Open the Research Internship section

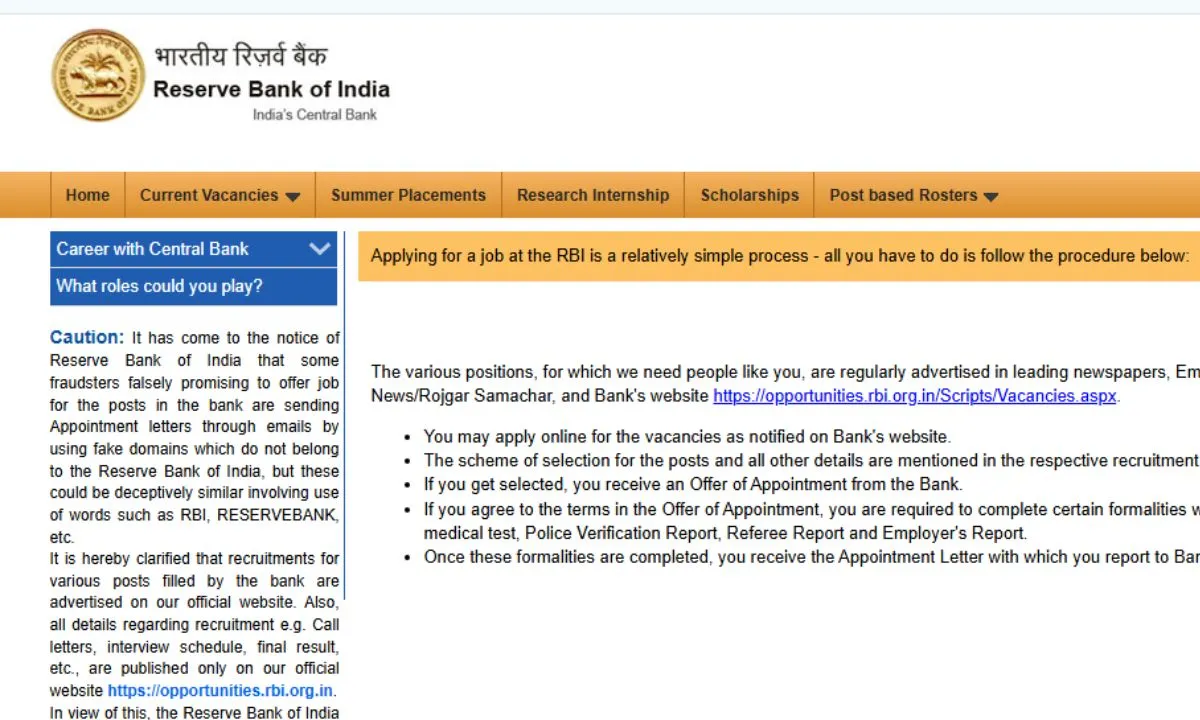click(x=593, y=195)
